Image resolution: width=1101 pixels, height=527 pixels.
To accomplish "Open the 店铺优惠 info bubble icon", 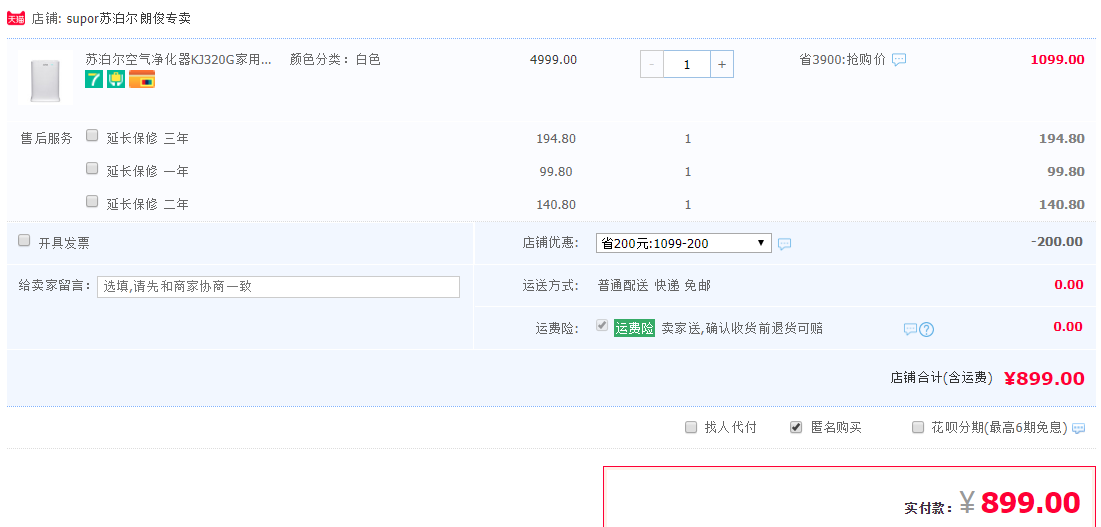I will pos(785,244).
